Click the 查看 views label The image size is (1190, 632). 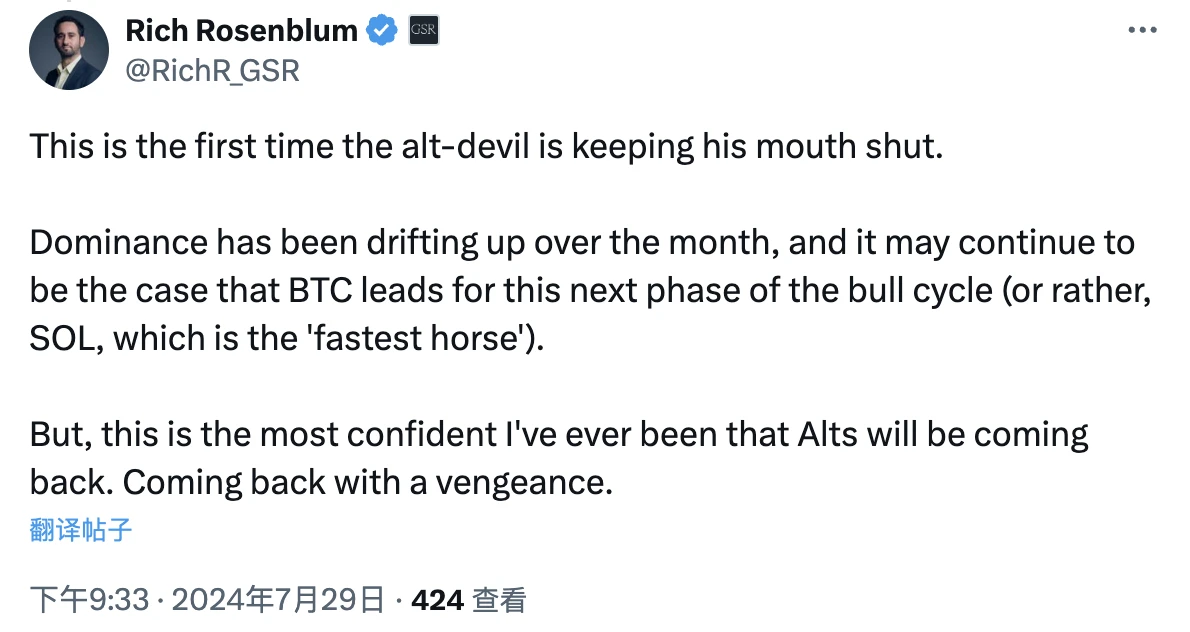tap(499, 600)
